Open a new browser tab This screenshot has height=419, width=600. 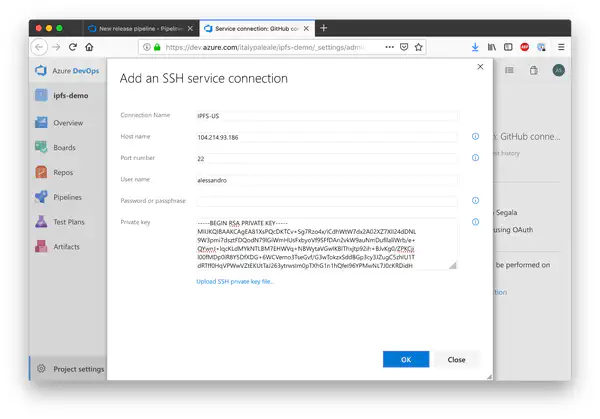tap(323, 28)
